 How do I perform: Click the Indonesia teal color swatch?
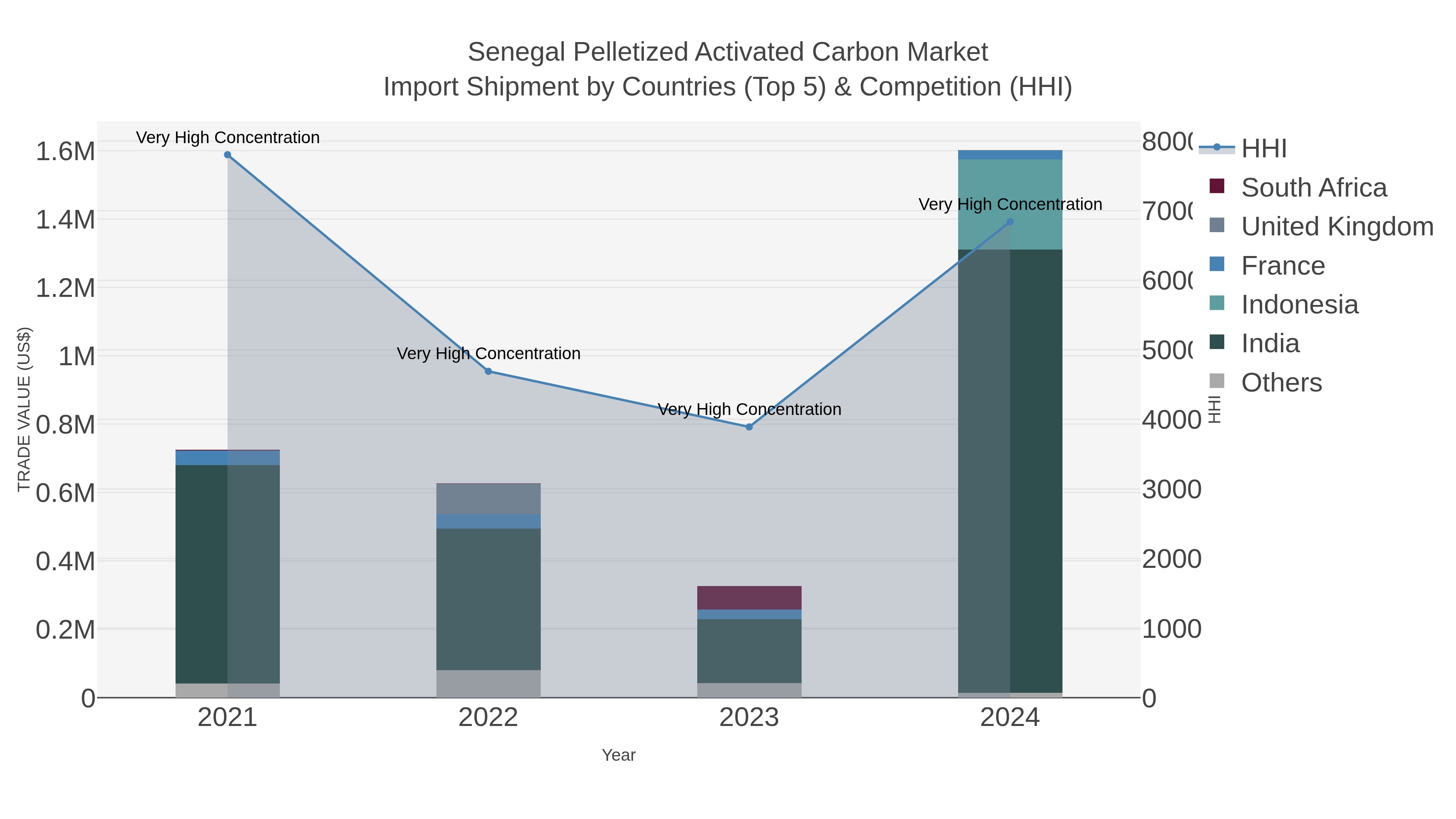[1217, 303]
